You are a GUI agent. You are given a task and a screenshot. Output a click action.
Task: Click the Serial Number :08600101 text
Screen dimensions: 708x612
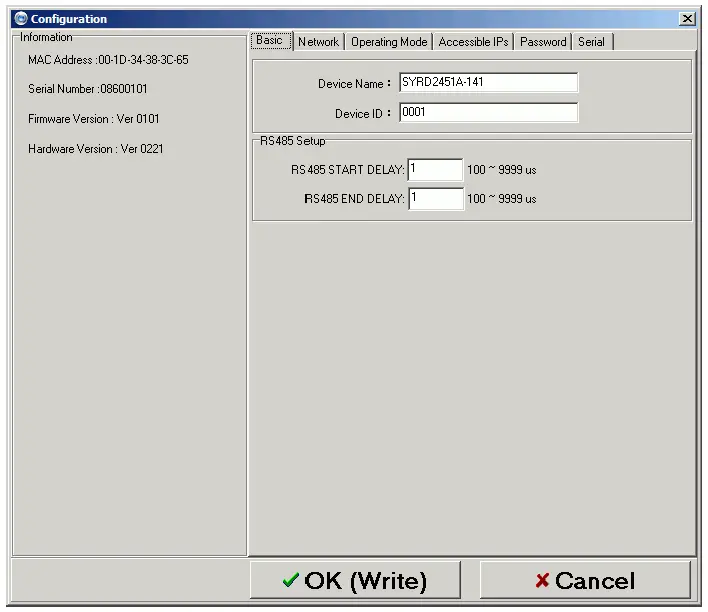click(88, 89)
